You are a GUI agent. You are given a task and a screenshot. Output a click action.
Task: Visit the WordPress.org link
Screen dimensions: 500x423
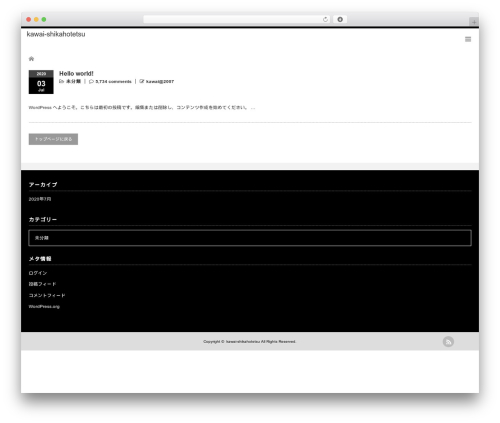click(44, 306)
